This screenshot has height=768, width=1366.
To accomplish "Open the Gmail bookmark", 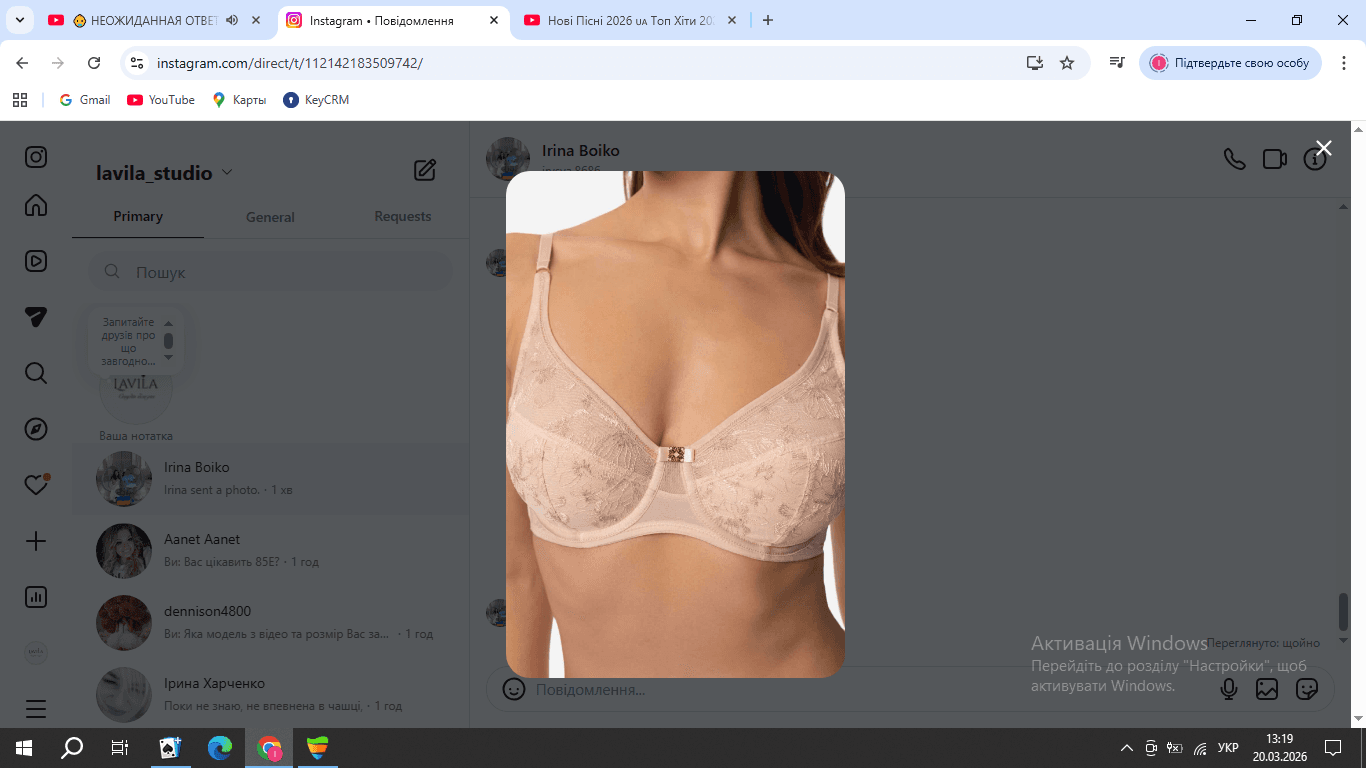I will (85, 100).
